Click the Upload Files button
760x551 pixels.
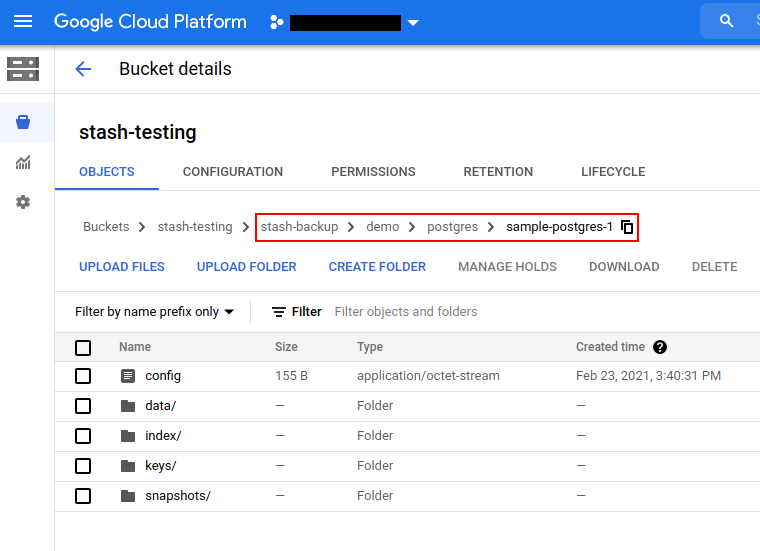pos(122,267)
